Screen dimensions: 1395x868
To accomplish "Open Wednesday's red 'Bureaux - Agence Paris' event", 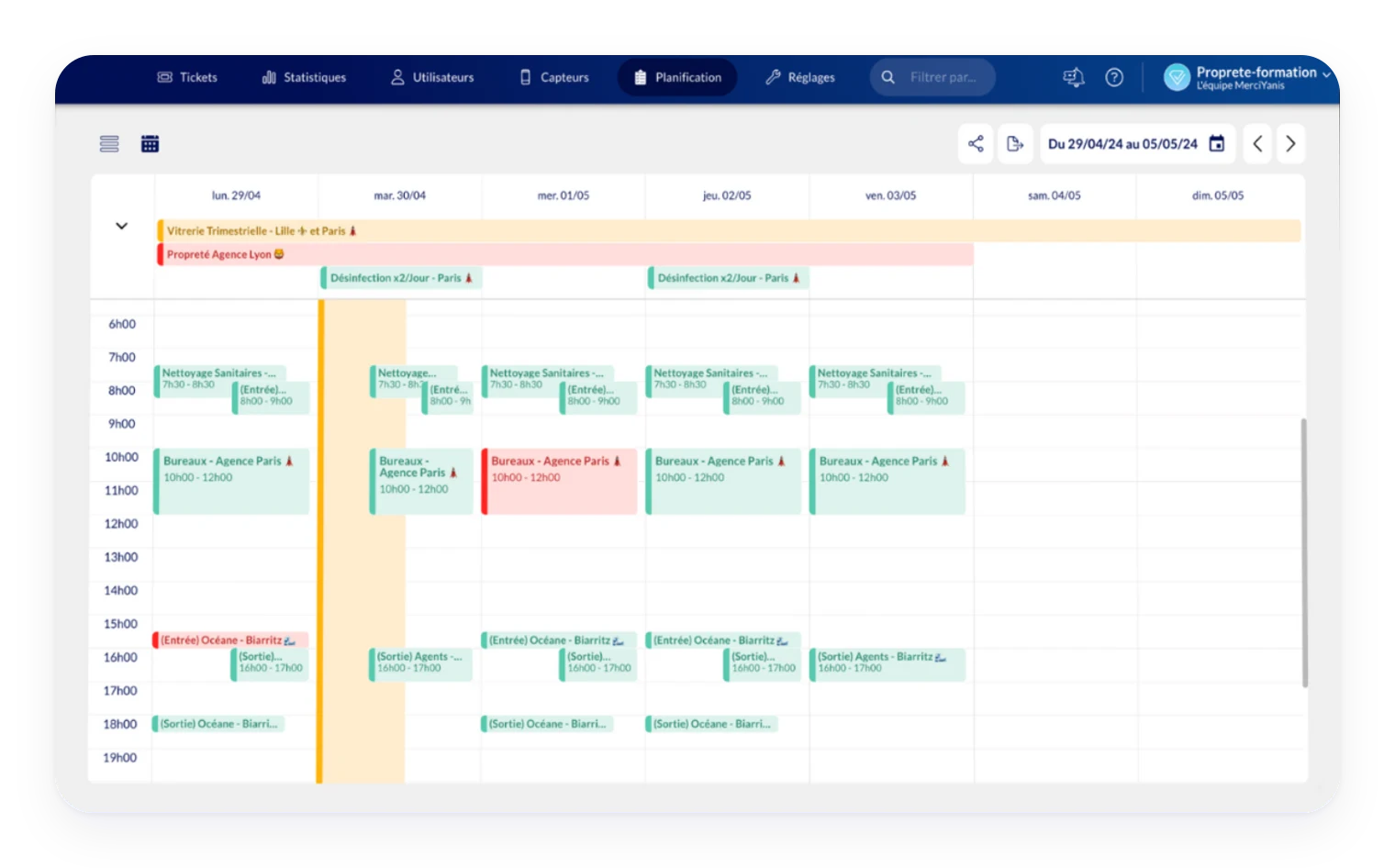I will (x=560, y=481).
